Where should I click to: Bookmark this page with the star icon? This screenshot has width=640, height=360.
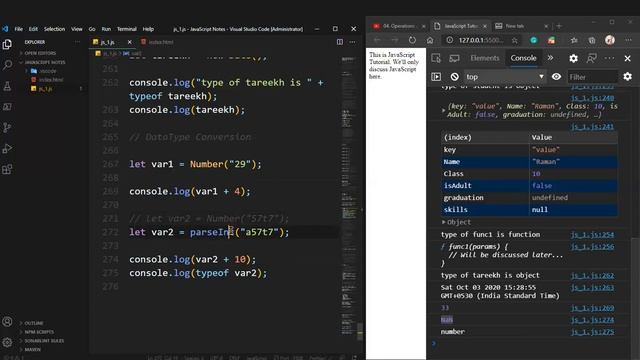click(x=515, y=40)
